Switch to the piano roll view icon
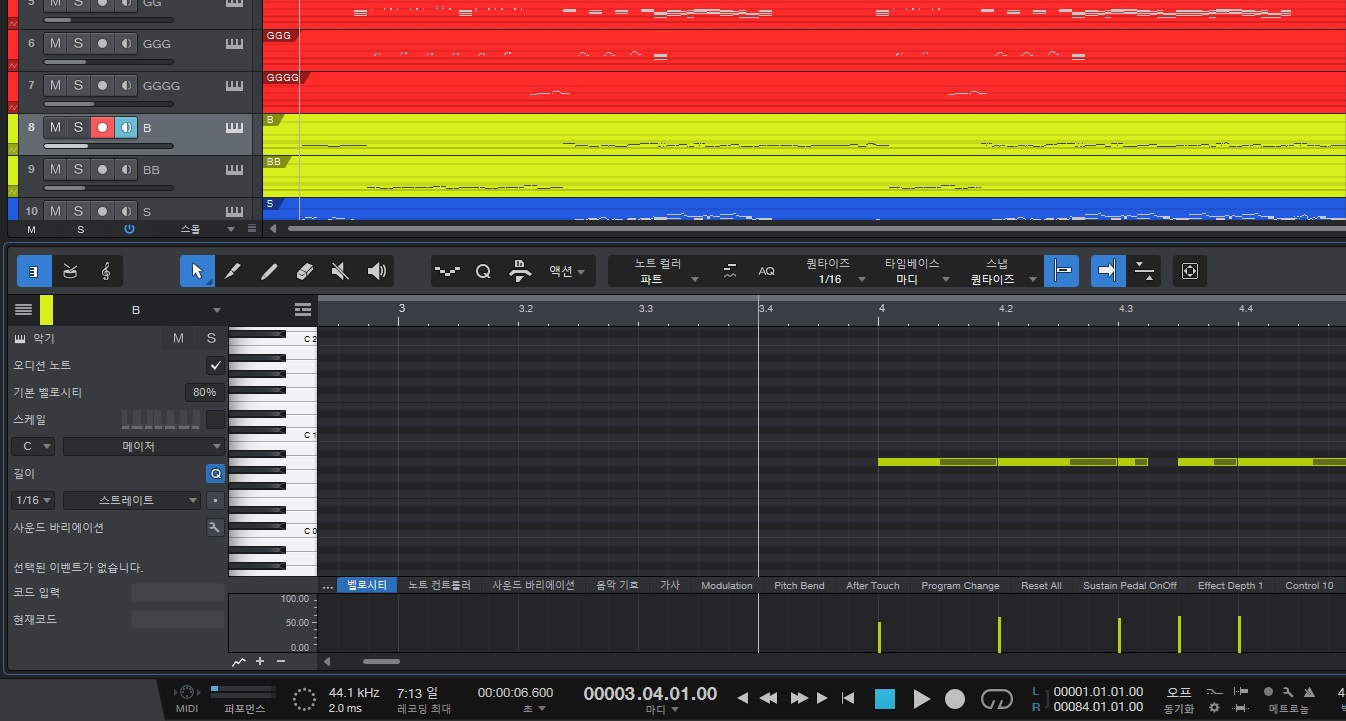Viewport: 1346px width, 721px height. pos(33,271)
